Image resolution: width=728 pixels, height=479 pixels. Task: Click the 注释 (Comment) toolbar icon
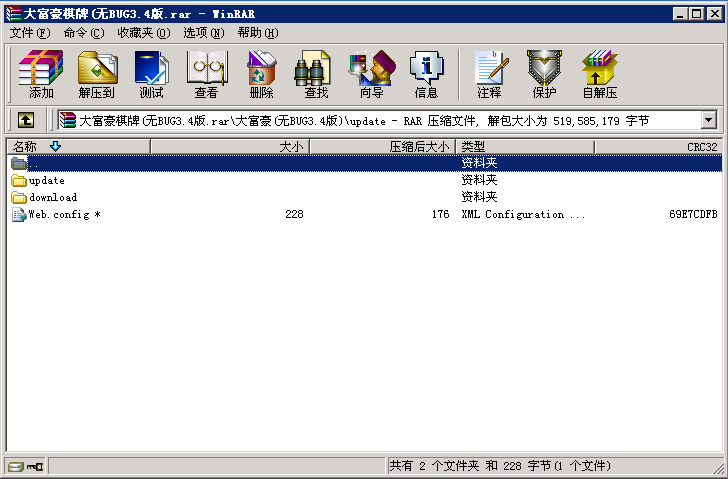489,74
